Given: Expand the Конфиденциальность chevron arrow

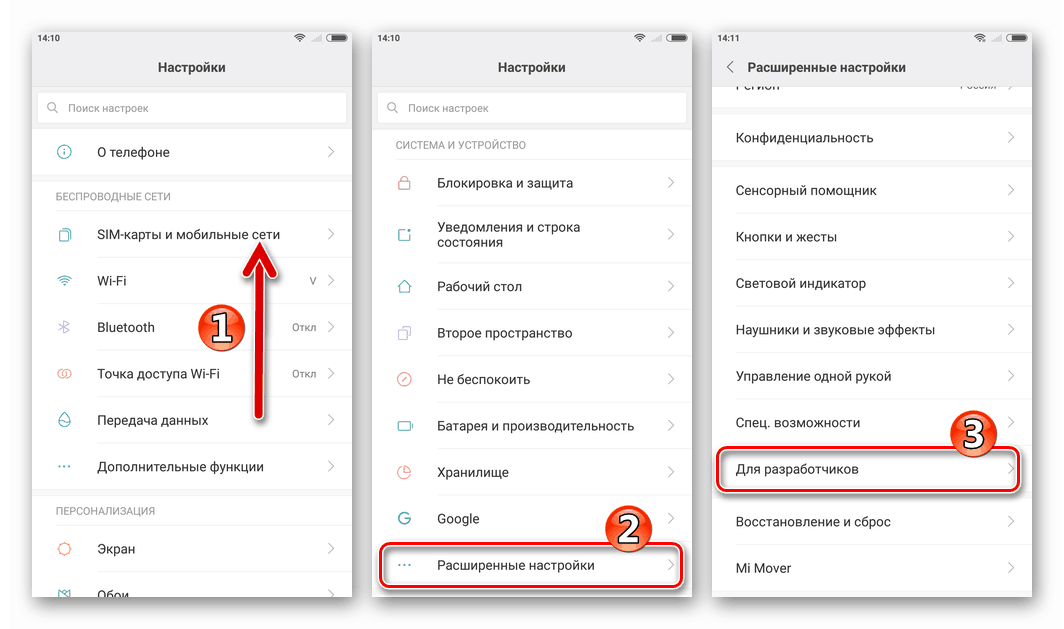Looking at the screenshot, I should 1010,138.
